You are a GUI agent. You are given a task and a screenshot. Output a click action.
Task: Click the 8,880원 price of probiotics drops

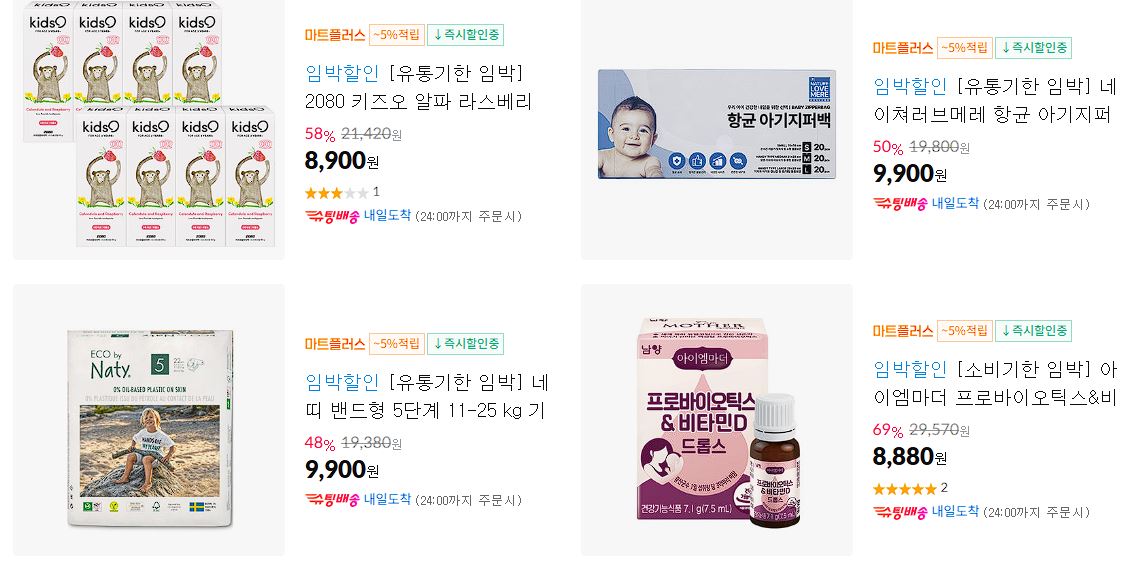(x=910, y=457)
